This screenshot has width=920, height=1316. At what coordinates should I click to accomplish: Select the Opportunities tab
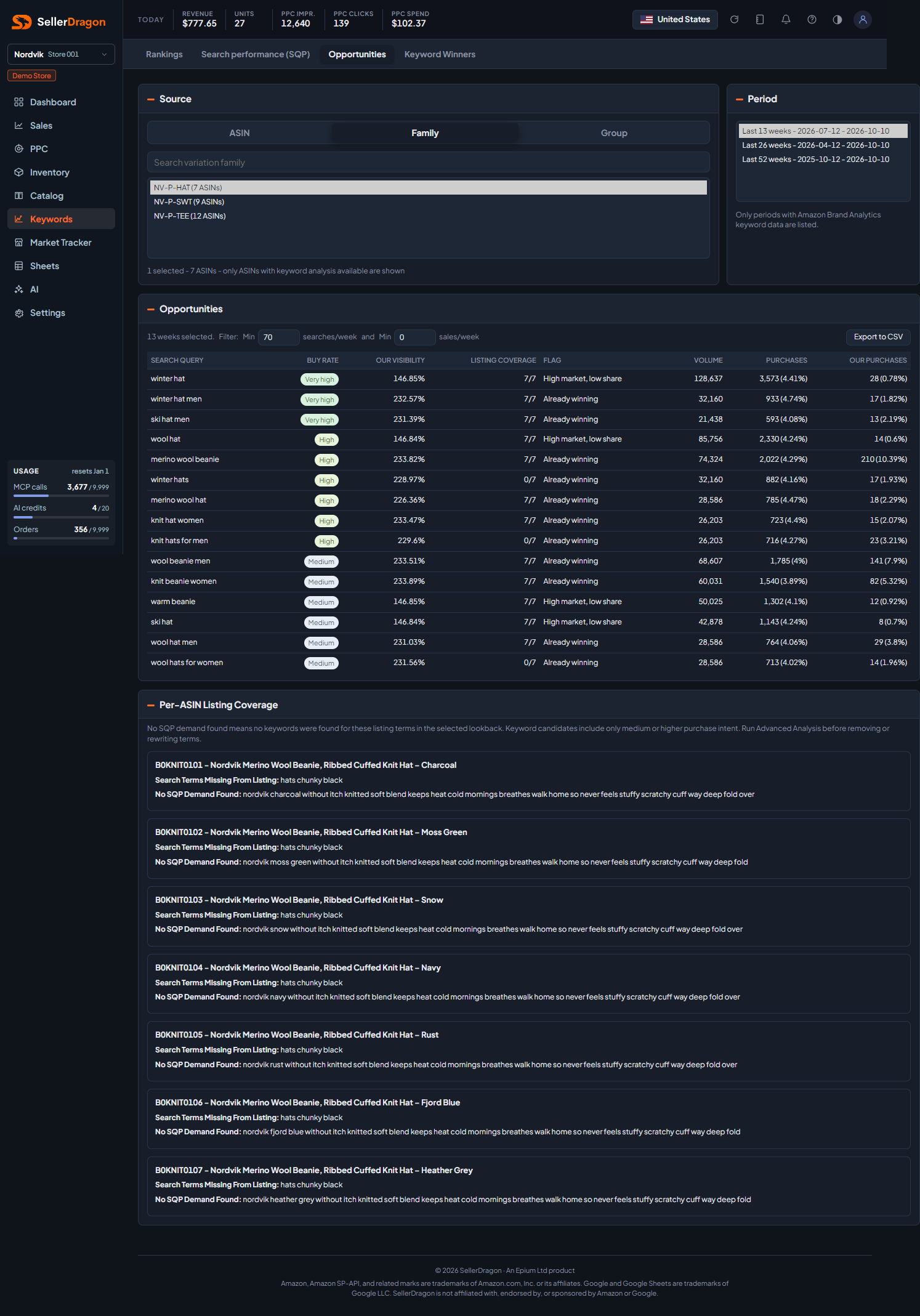[357, 54]
